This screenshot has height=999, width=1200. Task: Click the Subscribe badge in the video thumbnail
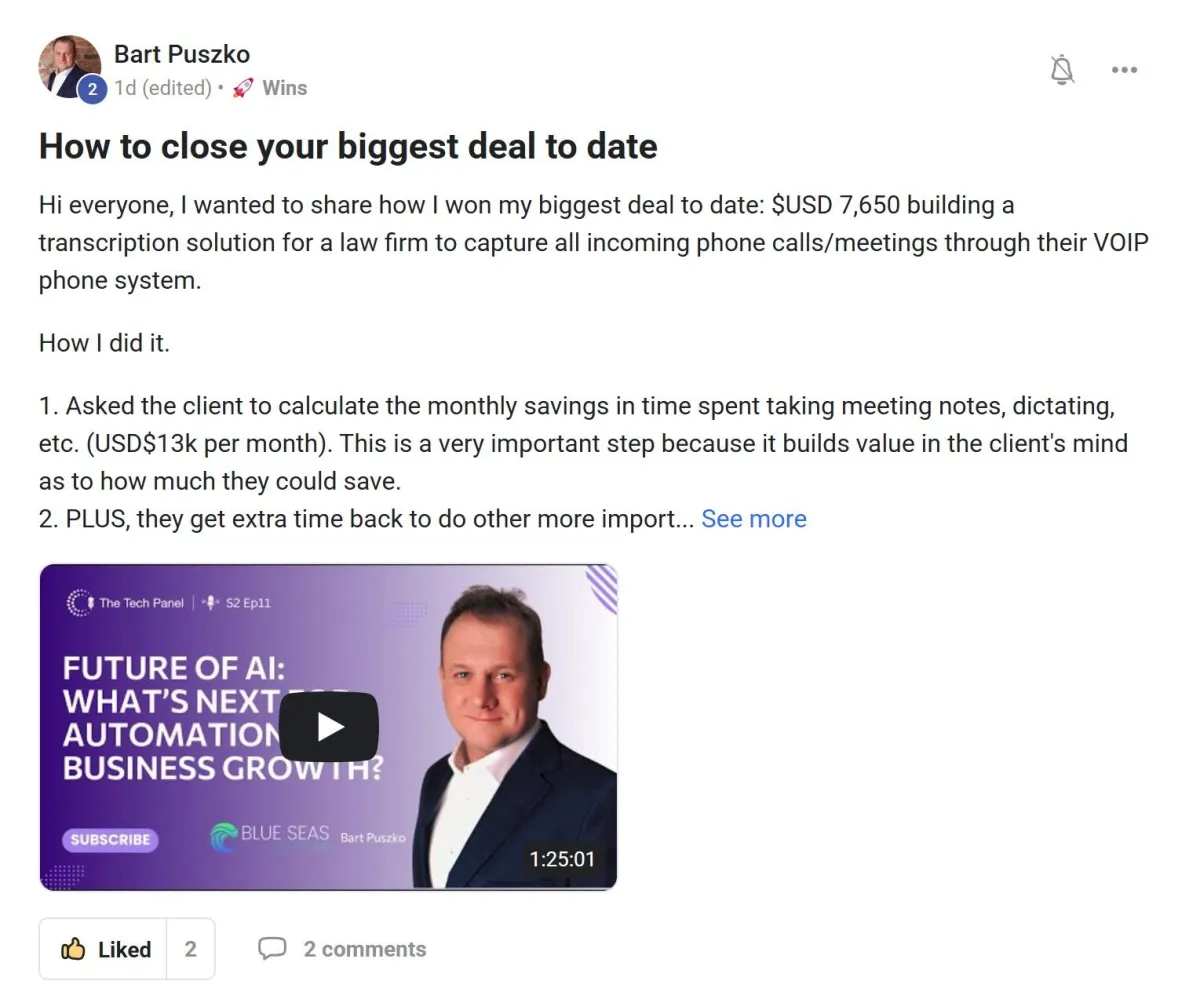110,839
